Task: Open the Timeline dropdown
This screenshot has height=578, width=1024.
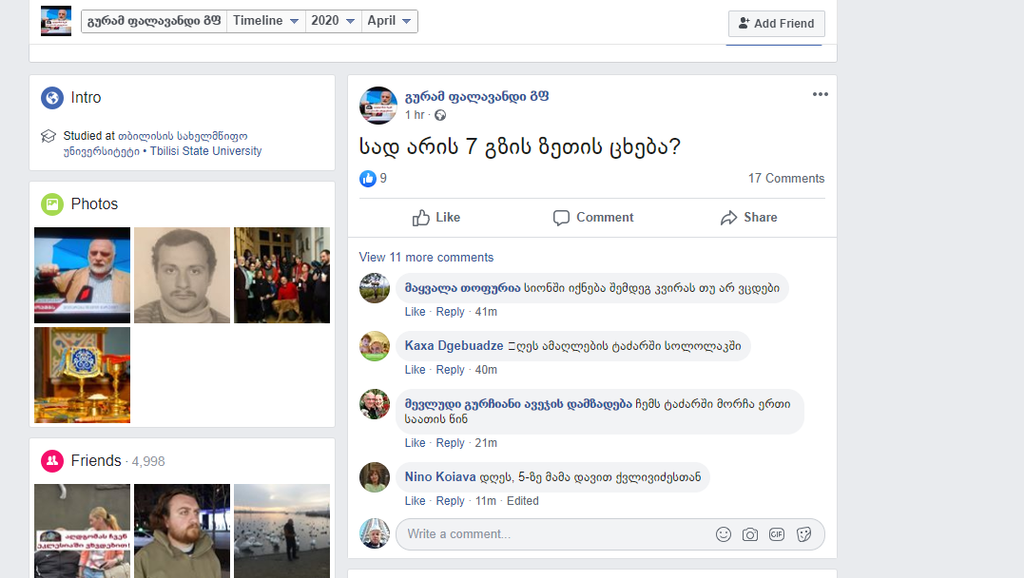Action: [x=265, y=20]
